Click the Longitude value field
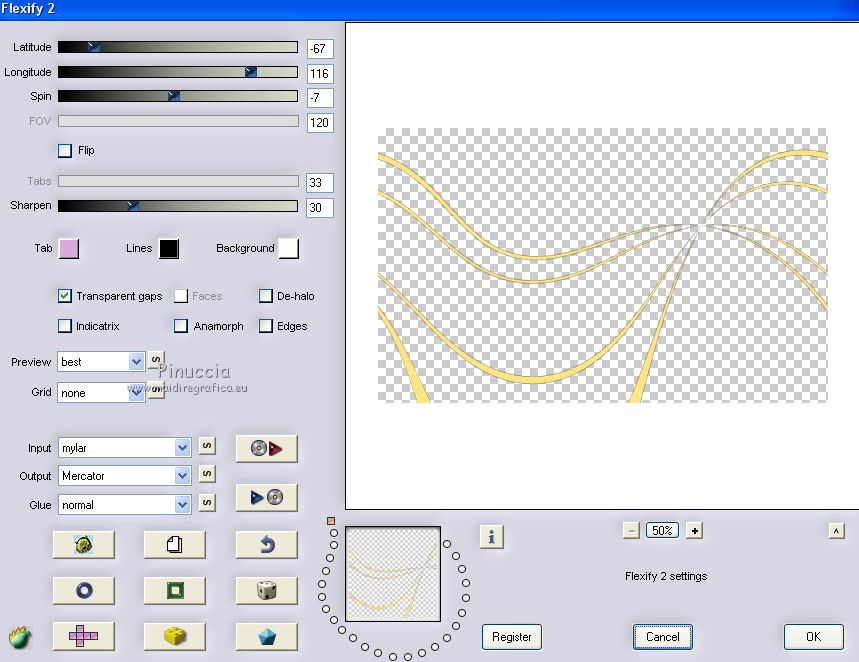Viewport: 859px width, 662px height. (320, 73)
